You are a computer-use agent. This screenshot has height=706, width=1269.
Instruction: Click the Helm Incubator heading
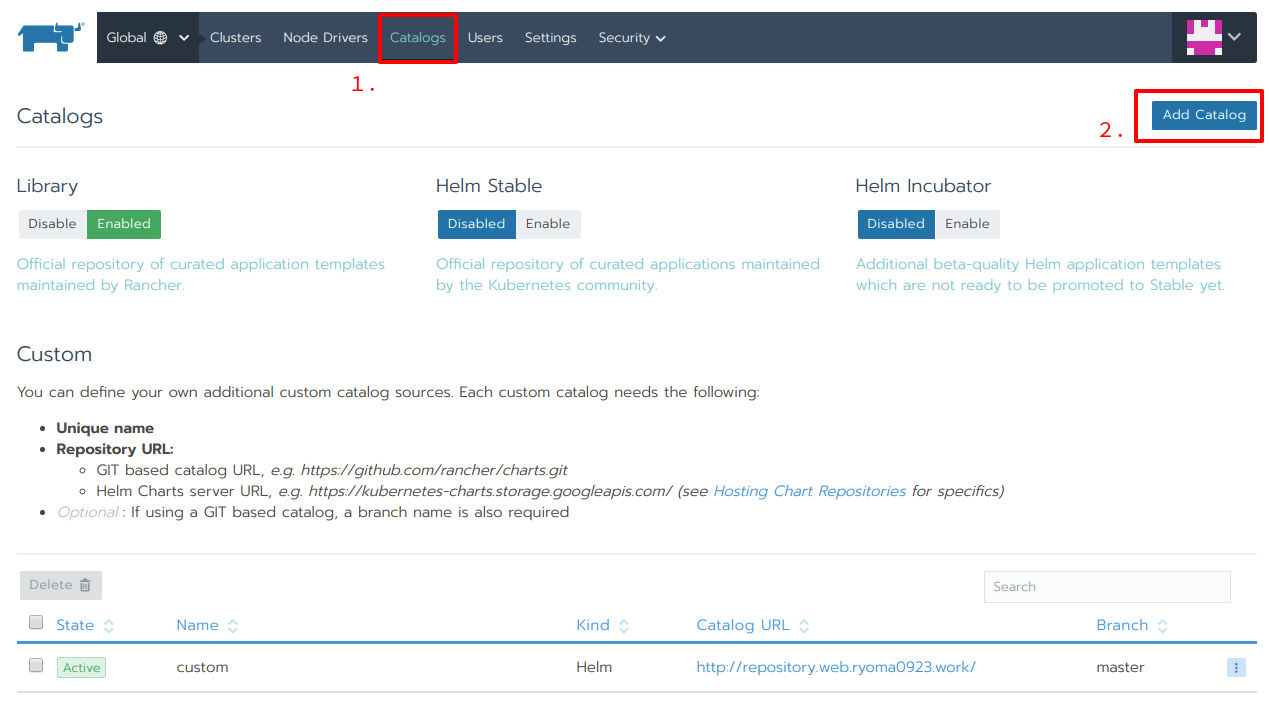click(x=923, y=186)
